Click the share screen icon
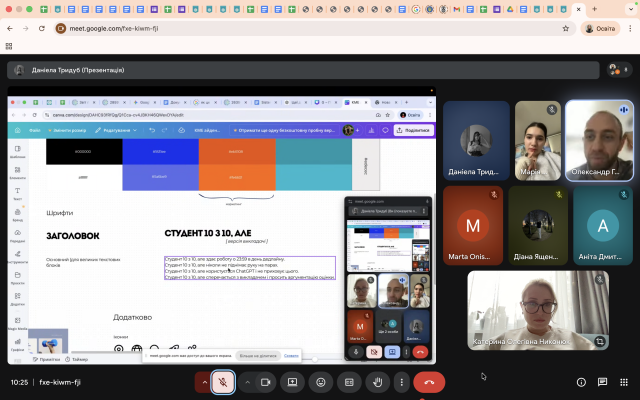The width and height of the screenshot is (640, 400). [x=293, y=381]
